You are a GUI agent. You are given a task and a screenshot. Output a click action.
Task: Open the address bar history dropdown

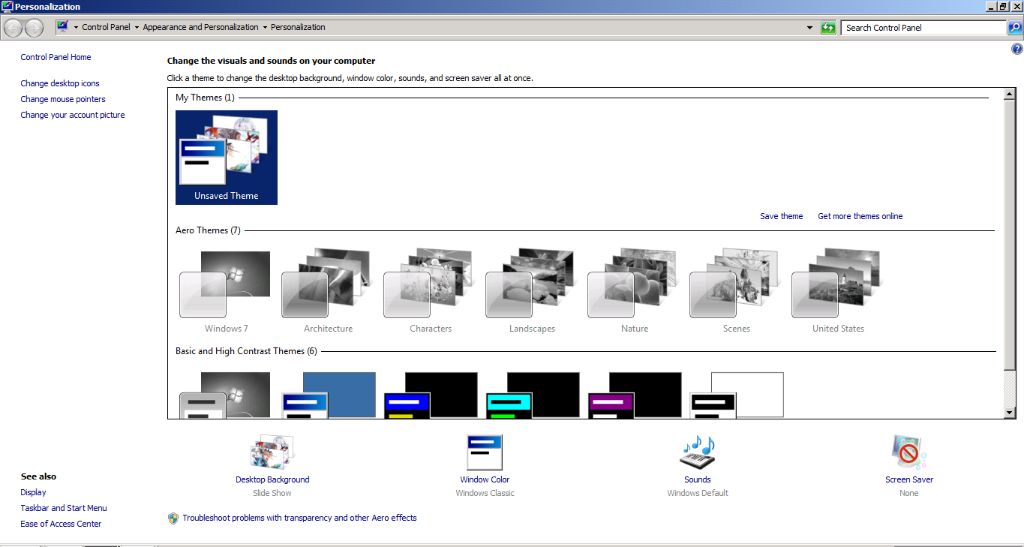tap(810, 27)
